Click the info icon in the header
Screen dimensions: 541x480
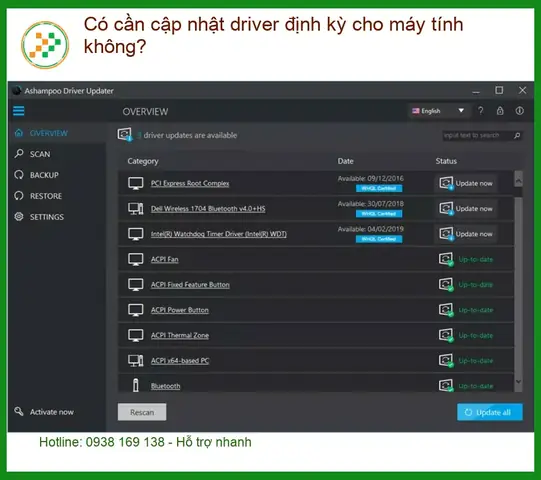pos(520,111)
